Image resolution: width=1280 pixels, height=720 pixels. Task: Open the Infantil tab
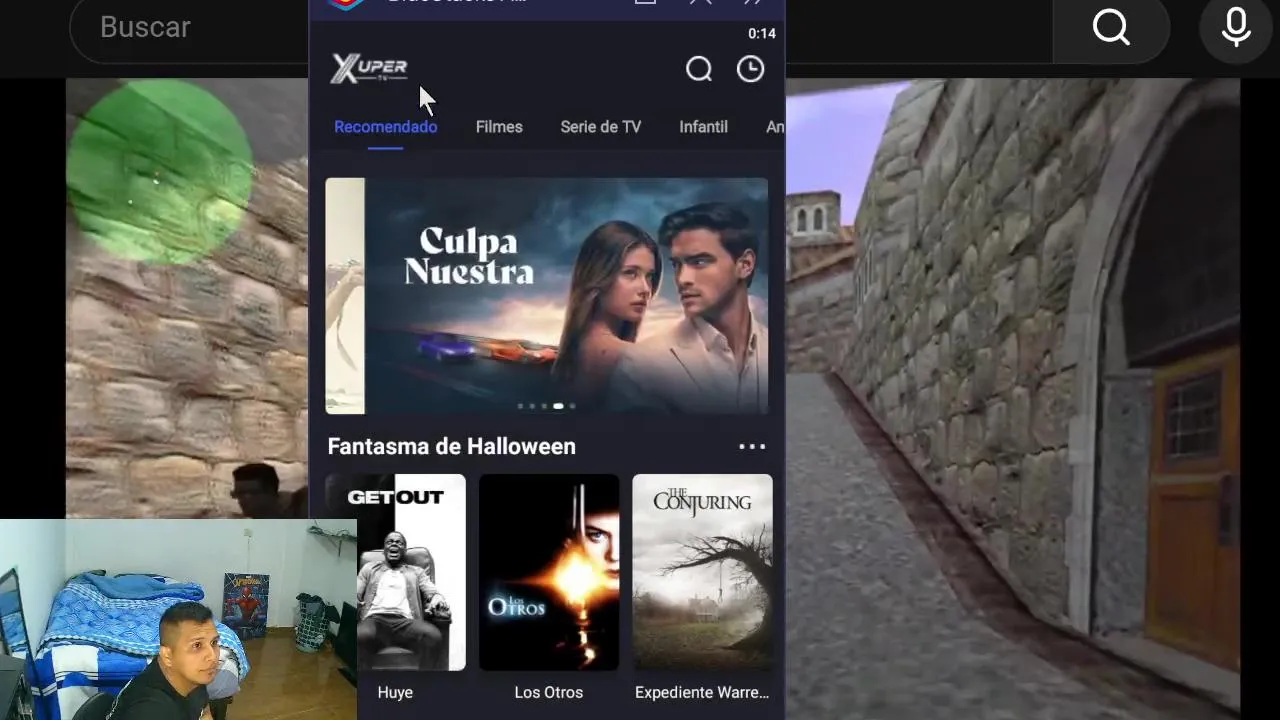click(x=703, y=127)
